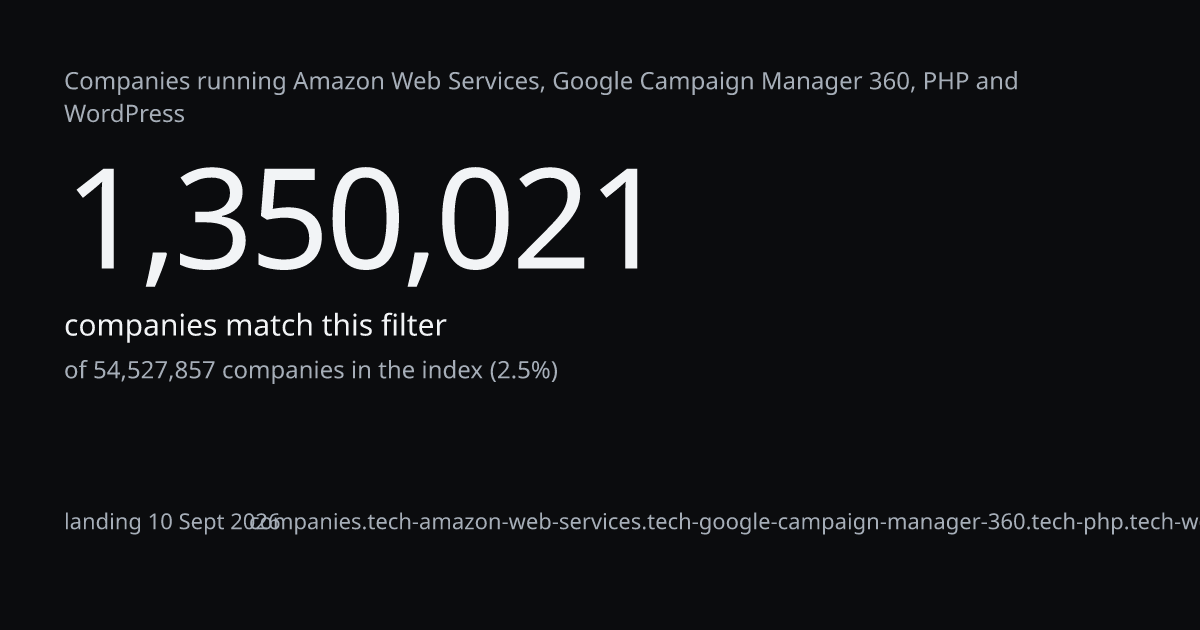Click the word "and" in the heading
The image size is (1200, 630).
tap(997, 81)
